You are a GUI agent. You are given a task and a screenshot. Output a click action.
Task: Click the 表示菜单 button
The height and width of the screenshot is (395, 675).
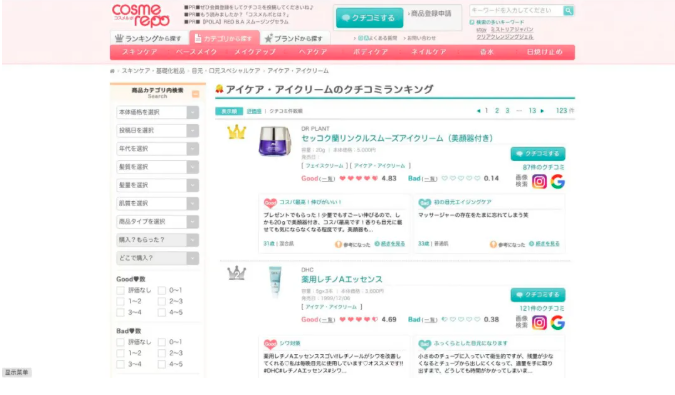(17, 372)
